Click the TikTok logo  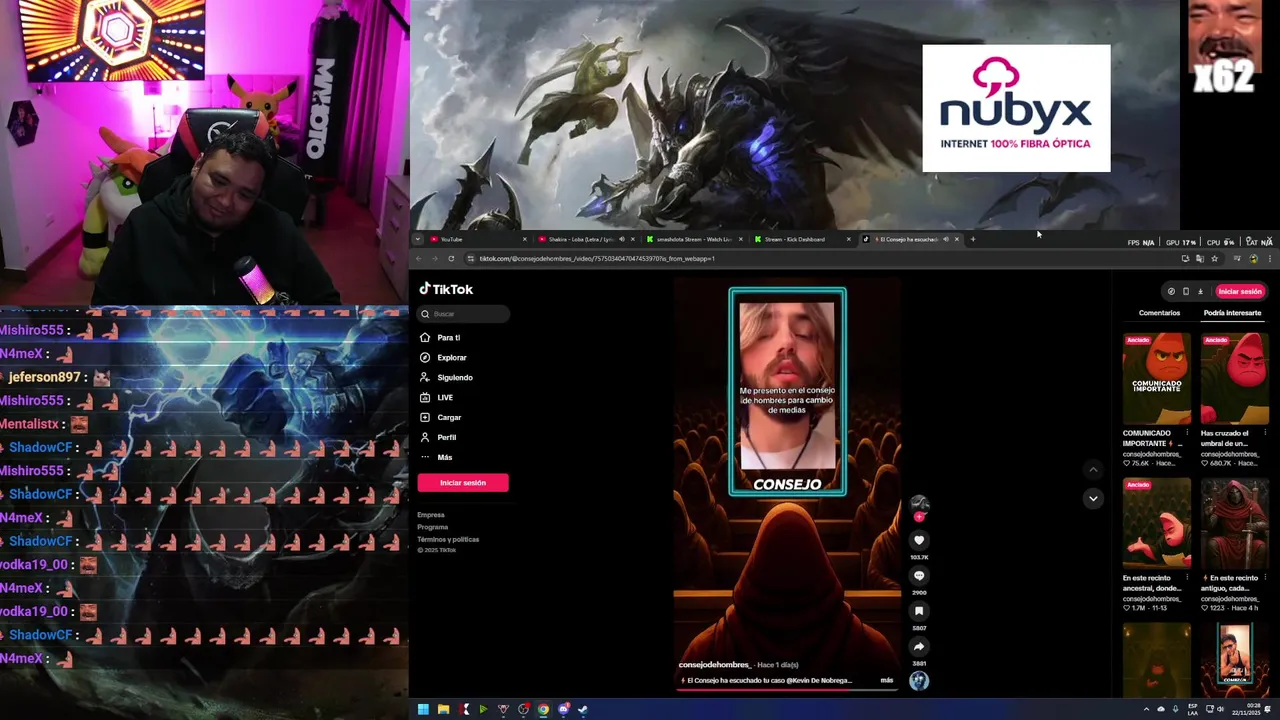coord(446,289)
